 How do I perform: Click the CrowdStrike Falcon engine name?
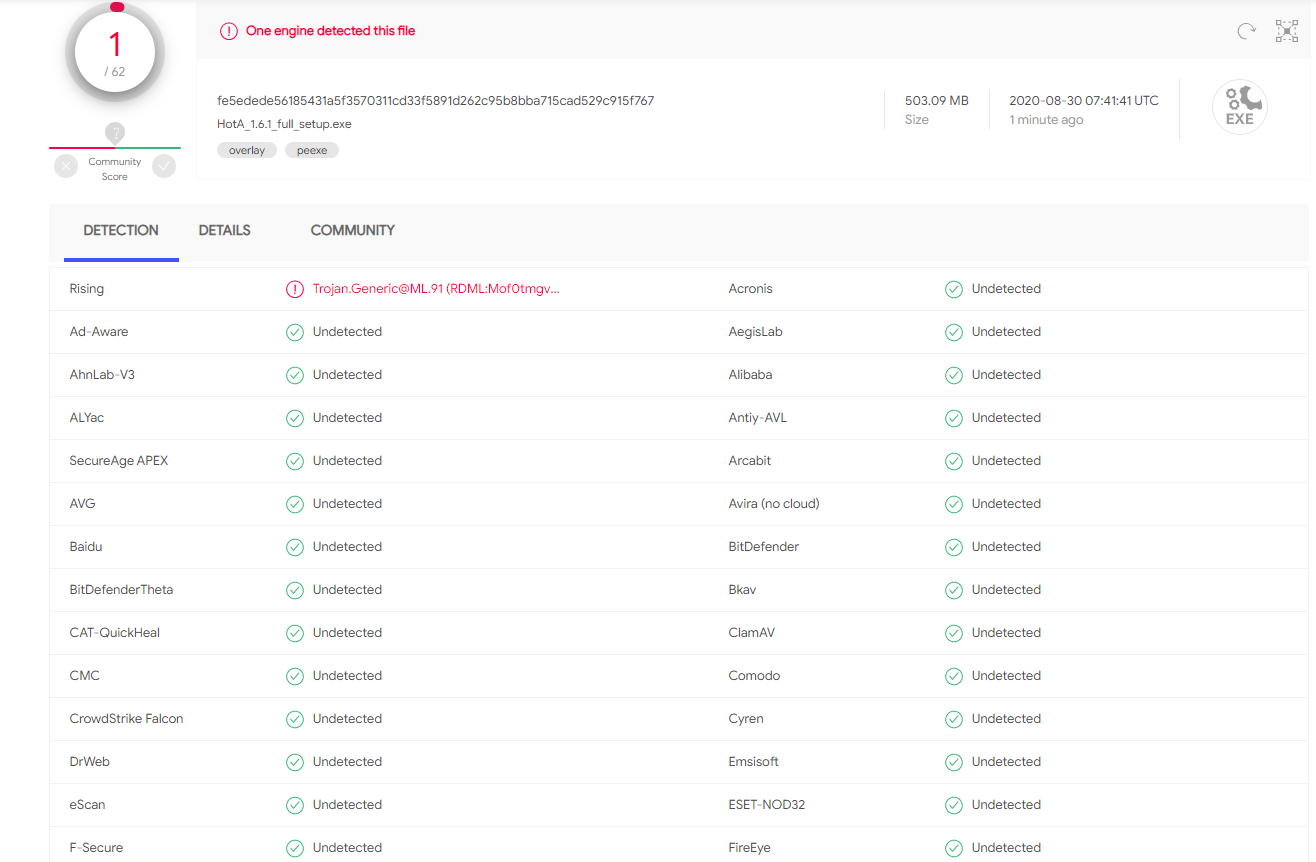point(126,719)
